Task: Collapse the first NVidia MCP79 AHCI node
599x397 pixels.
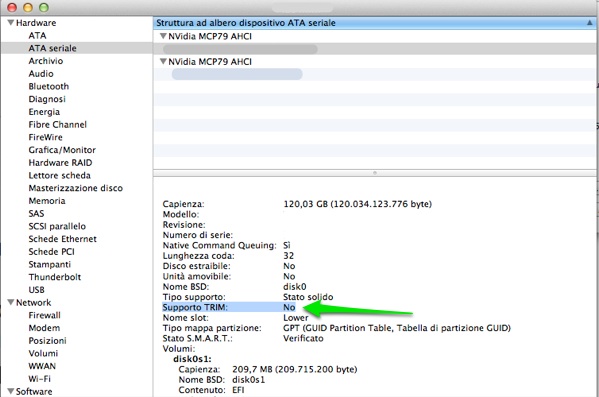Action: click(x=163, y=36)
